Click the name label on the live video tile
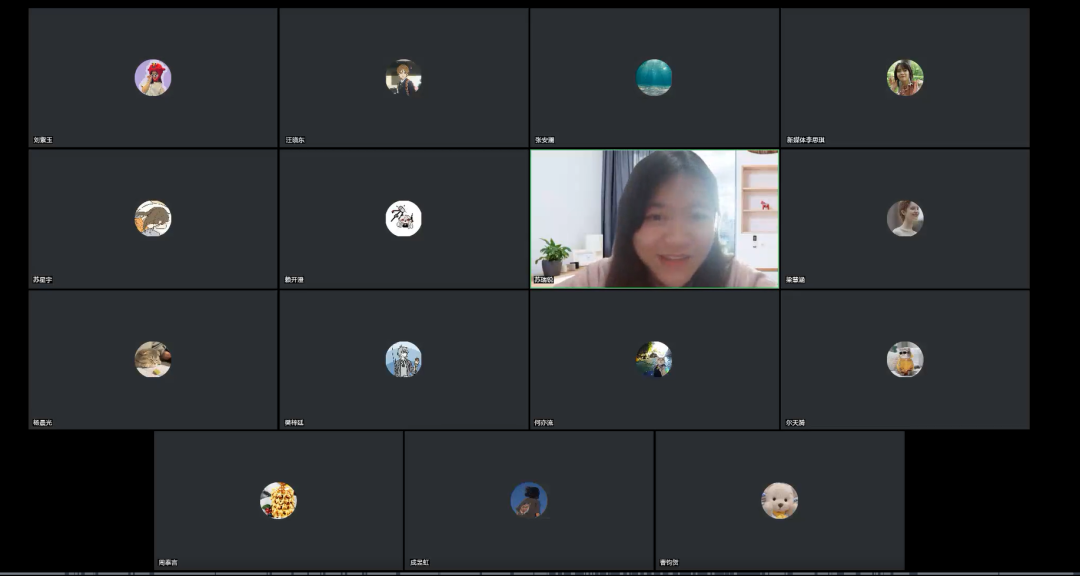 coord(544,280)
